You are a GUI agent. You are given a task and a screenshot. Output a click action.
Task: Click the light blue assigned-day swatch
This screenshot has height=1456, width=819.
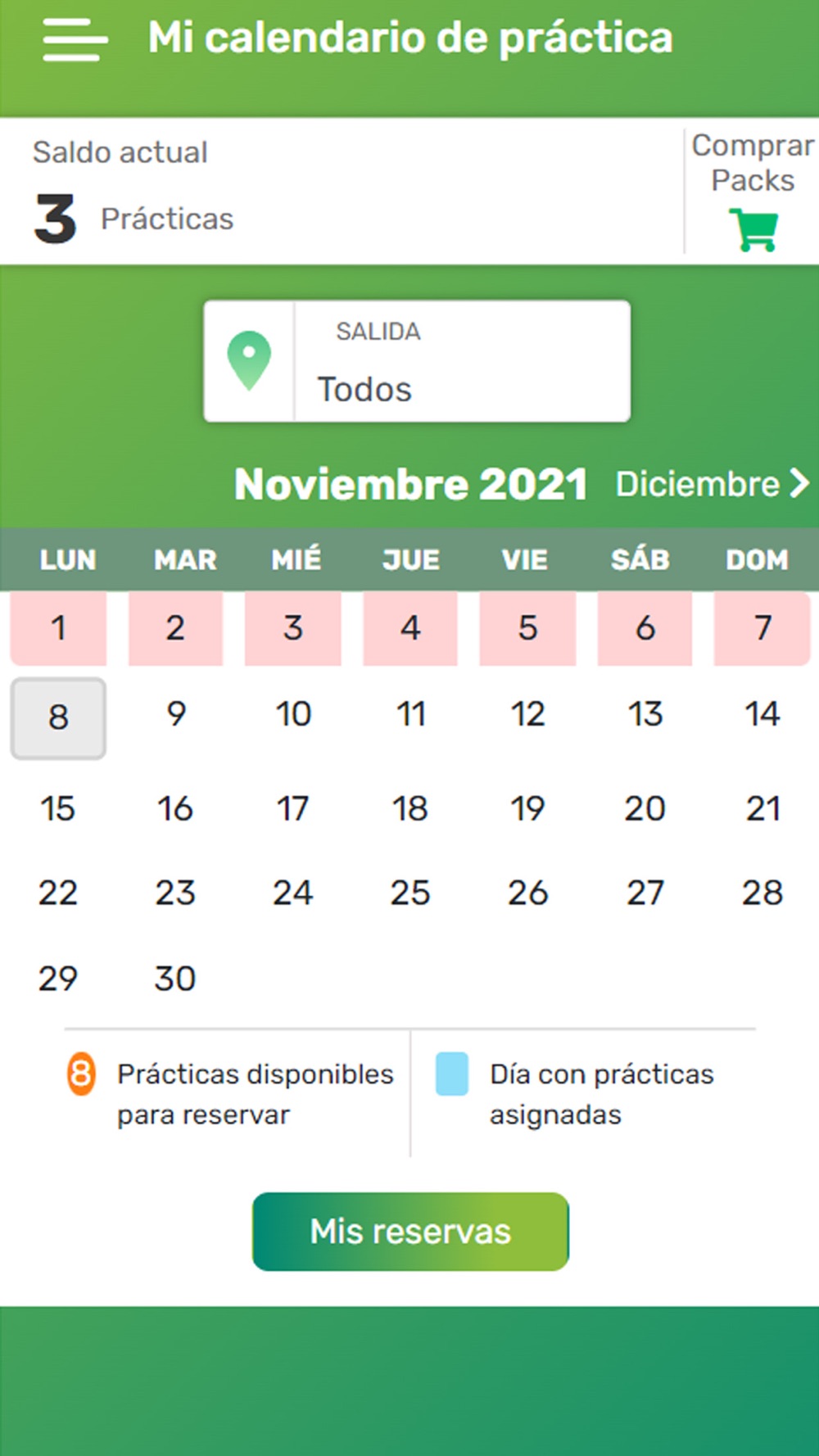pos(452,1074)
